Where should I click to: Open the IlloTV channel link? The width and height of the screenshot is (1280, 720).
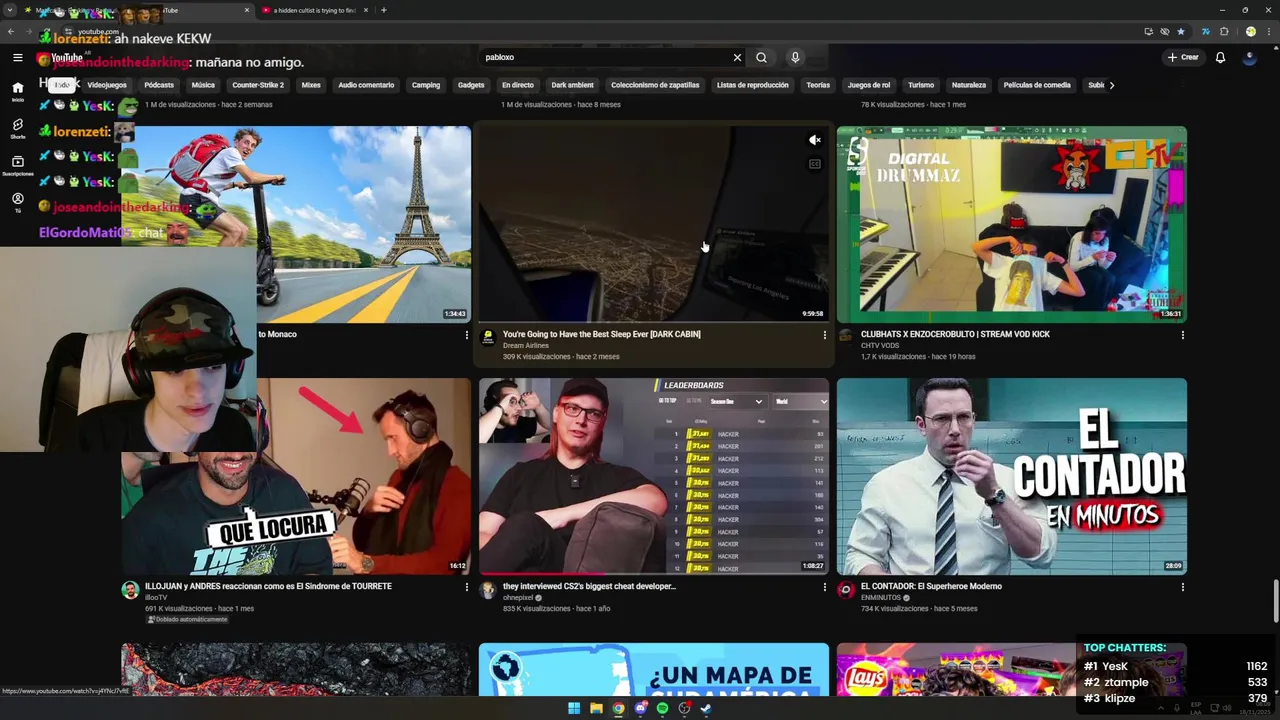coord(155,598)
